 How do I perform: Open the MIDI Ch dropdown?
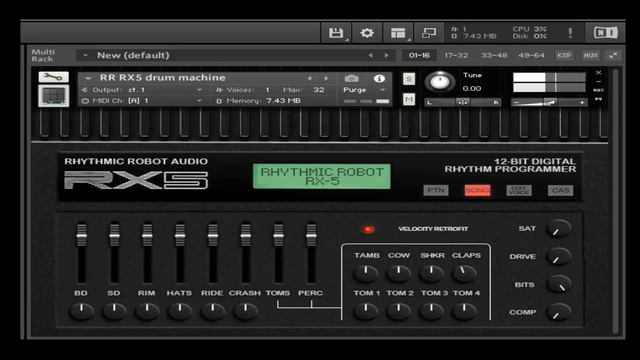click(200, 100)
